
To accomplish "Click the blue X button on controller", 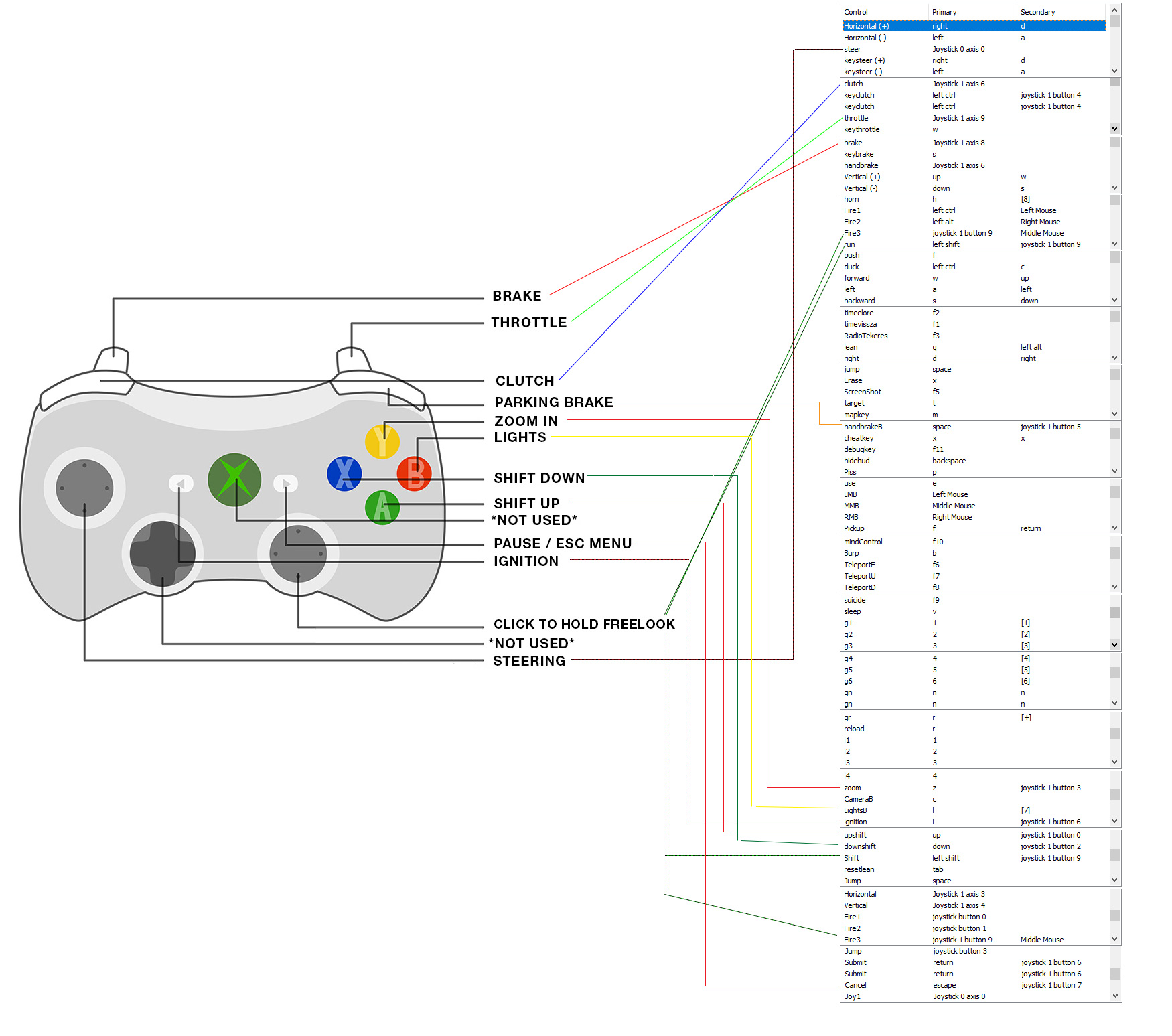I will pos(344,473).
